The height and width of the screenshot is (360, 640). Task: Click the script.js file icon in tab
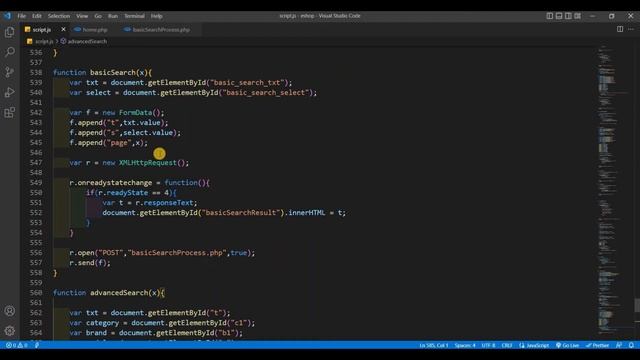coord(27,29)
